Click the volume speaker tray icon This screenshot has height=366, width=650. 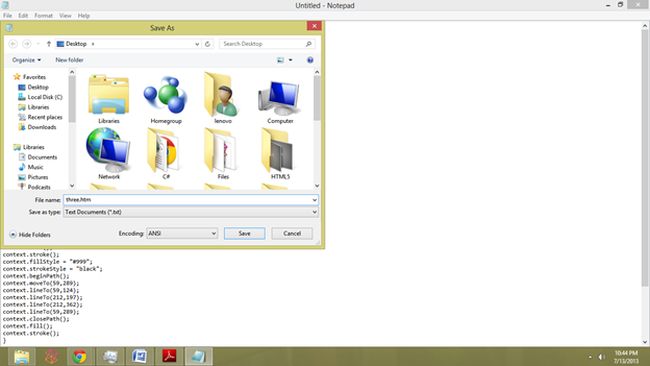[601, 357]
